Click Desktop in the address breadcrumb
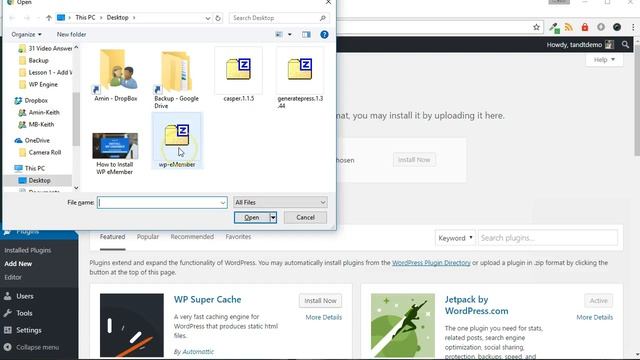The image size is (640, 360). coord(118,18)
